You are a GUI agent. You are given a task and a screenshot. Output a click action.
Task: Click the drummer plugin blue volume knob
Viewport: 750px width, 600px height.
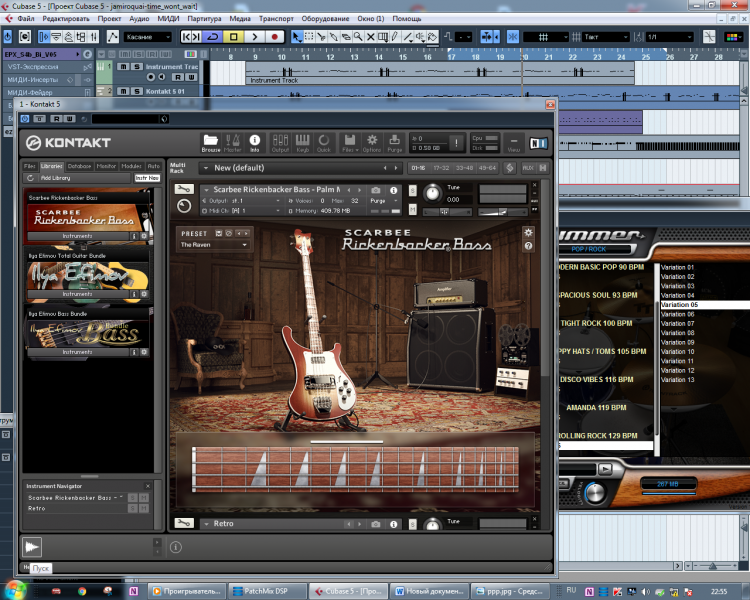[595, 493]
